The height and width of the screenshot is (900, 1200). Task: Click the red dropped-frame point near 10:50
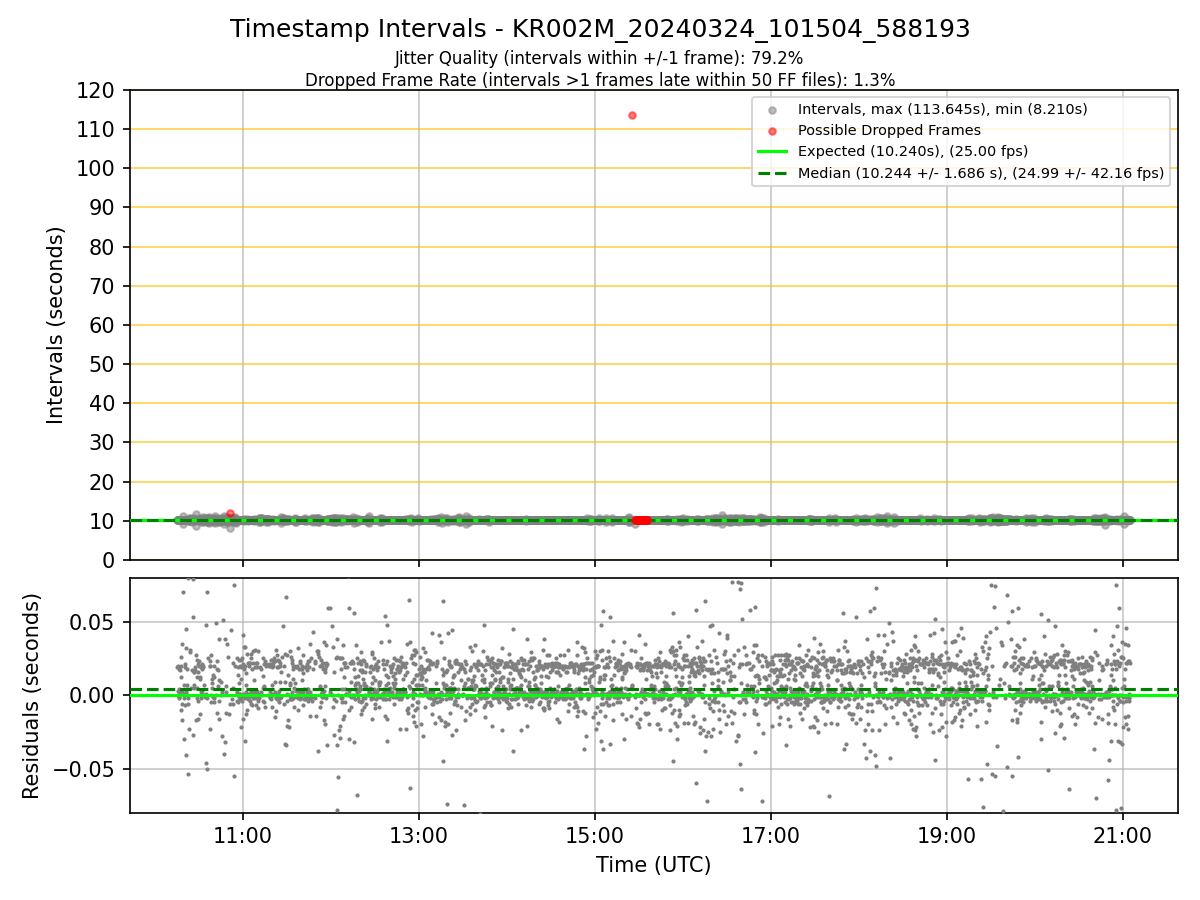230,513
